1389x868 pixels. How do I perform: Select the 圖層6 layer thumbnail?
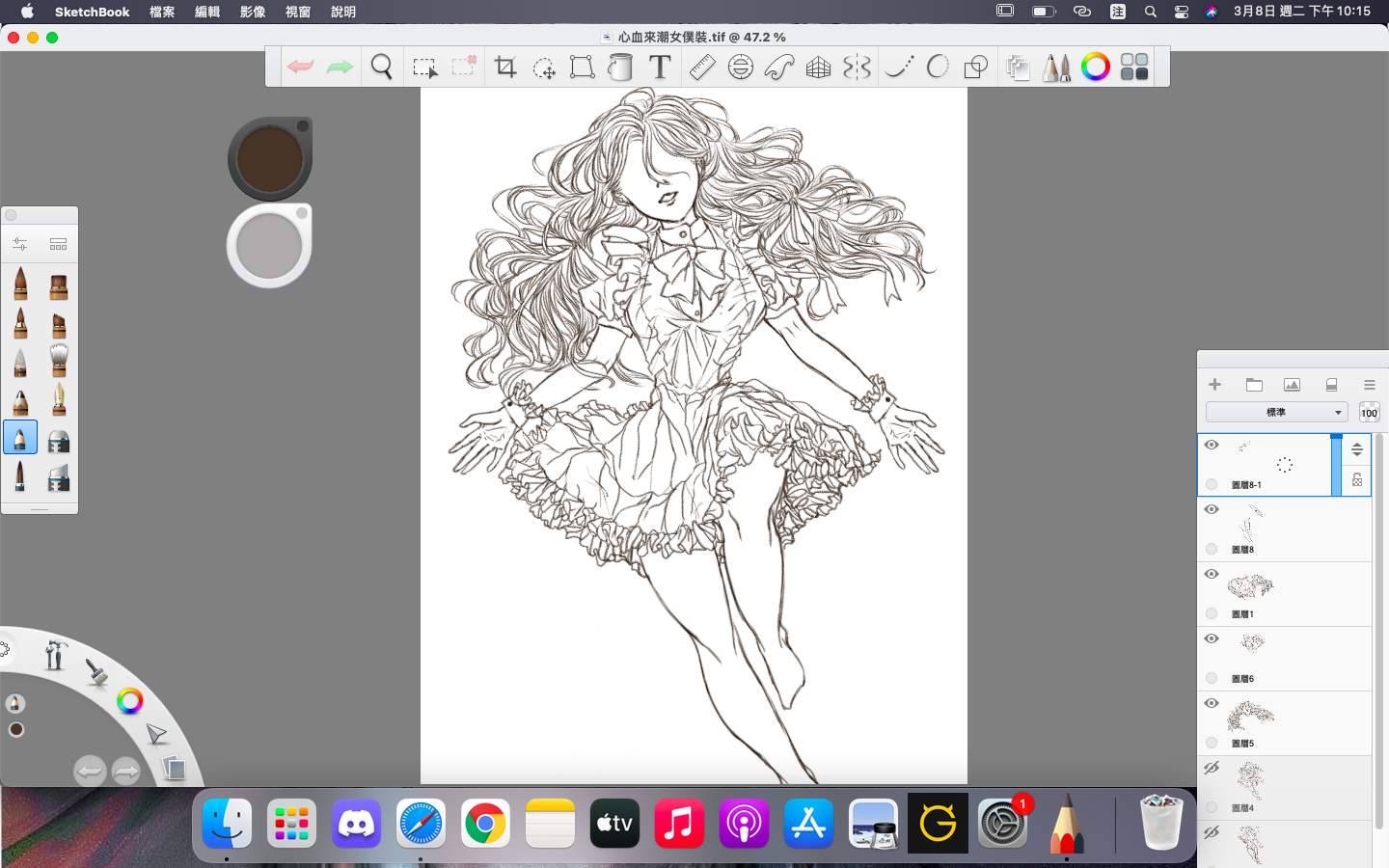(x=1252, y=643)
